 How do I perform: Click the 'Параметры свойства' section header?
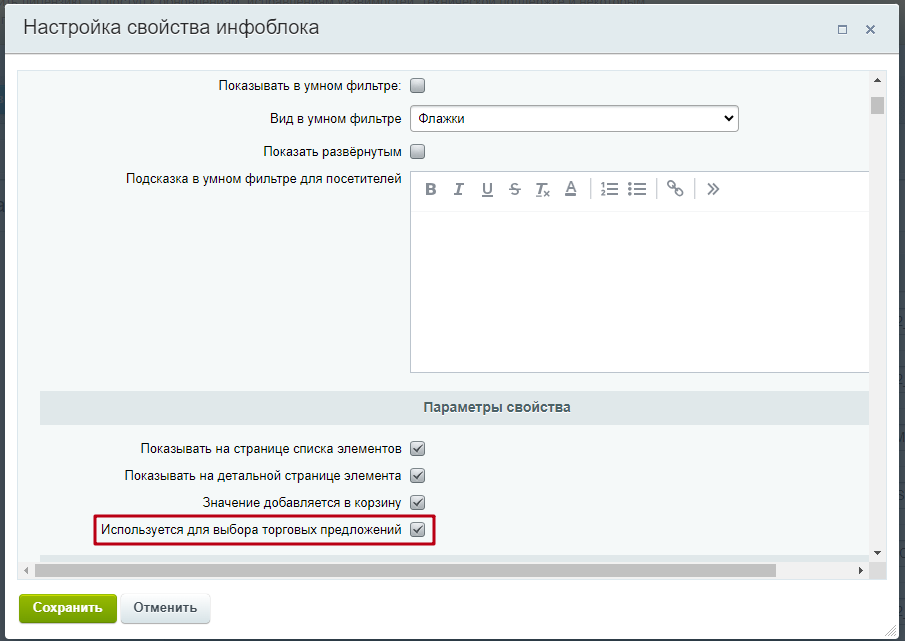coord(454,407)
